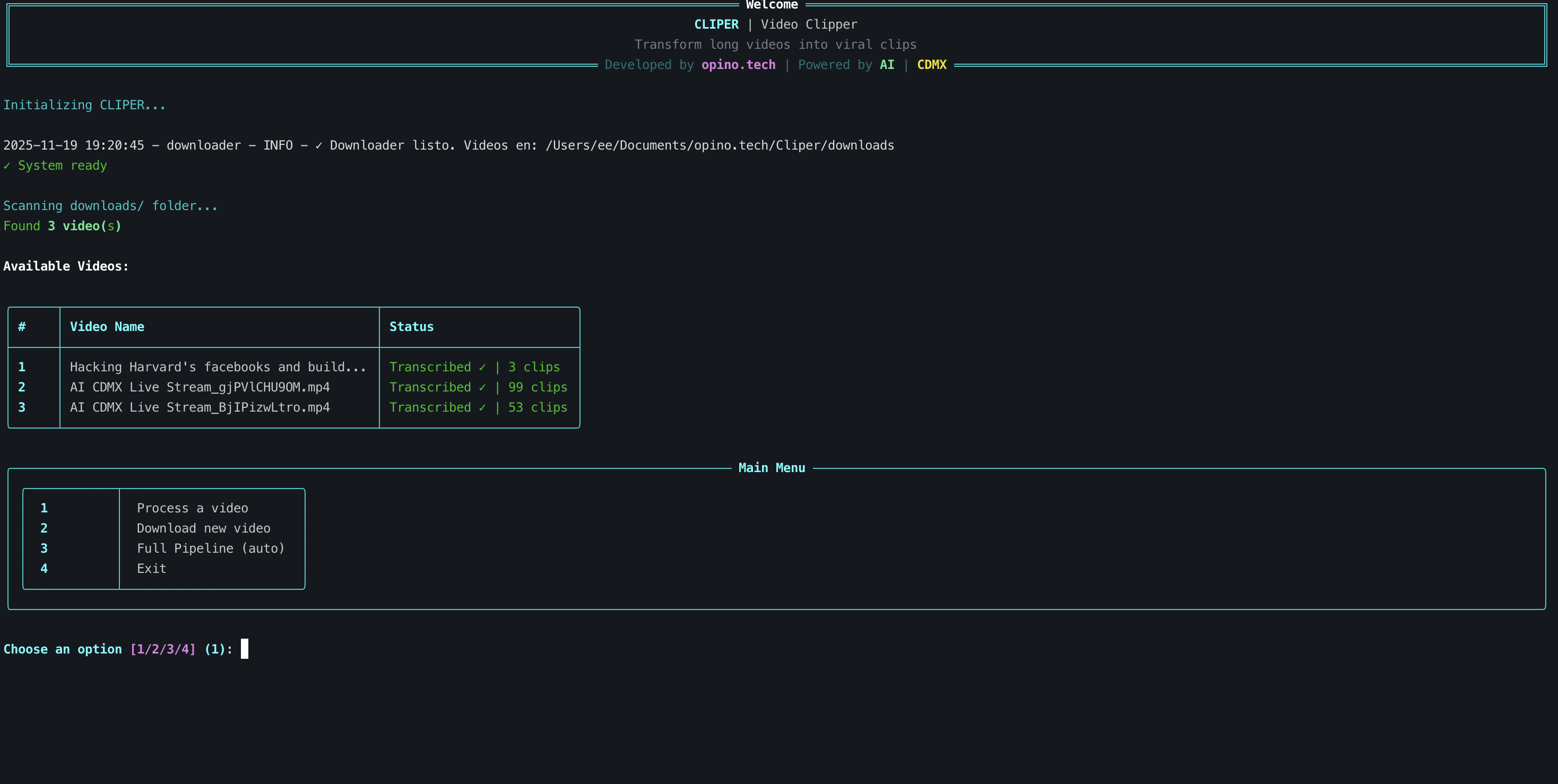Click the 'Exit' menu option
1558x784 pixels.
click(151, 569)
